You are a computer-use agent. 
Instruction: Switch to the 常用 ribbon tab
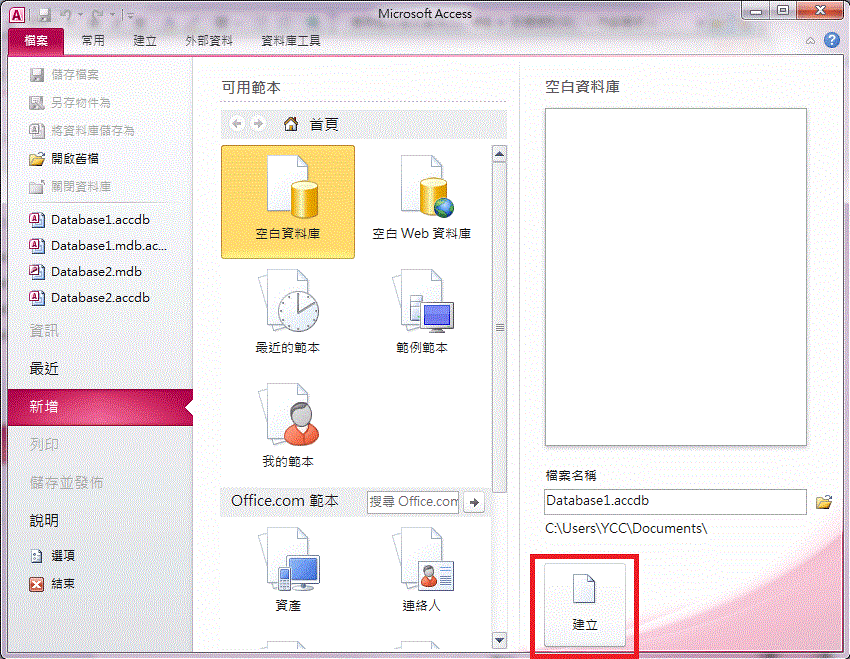93,41
